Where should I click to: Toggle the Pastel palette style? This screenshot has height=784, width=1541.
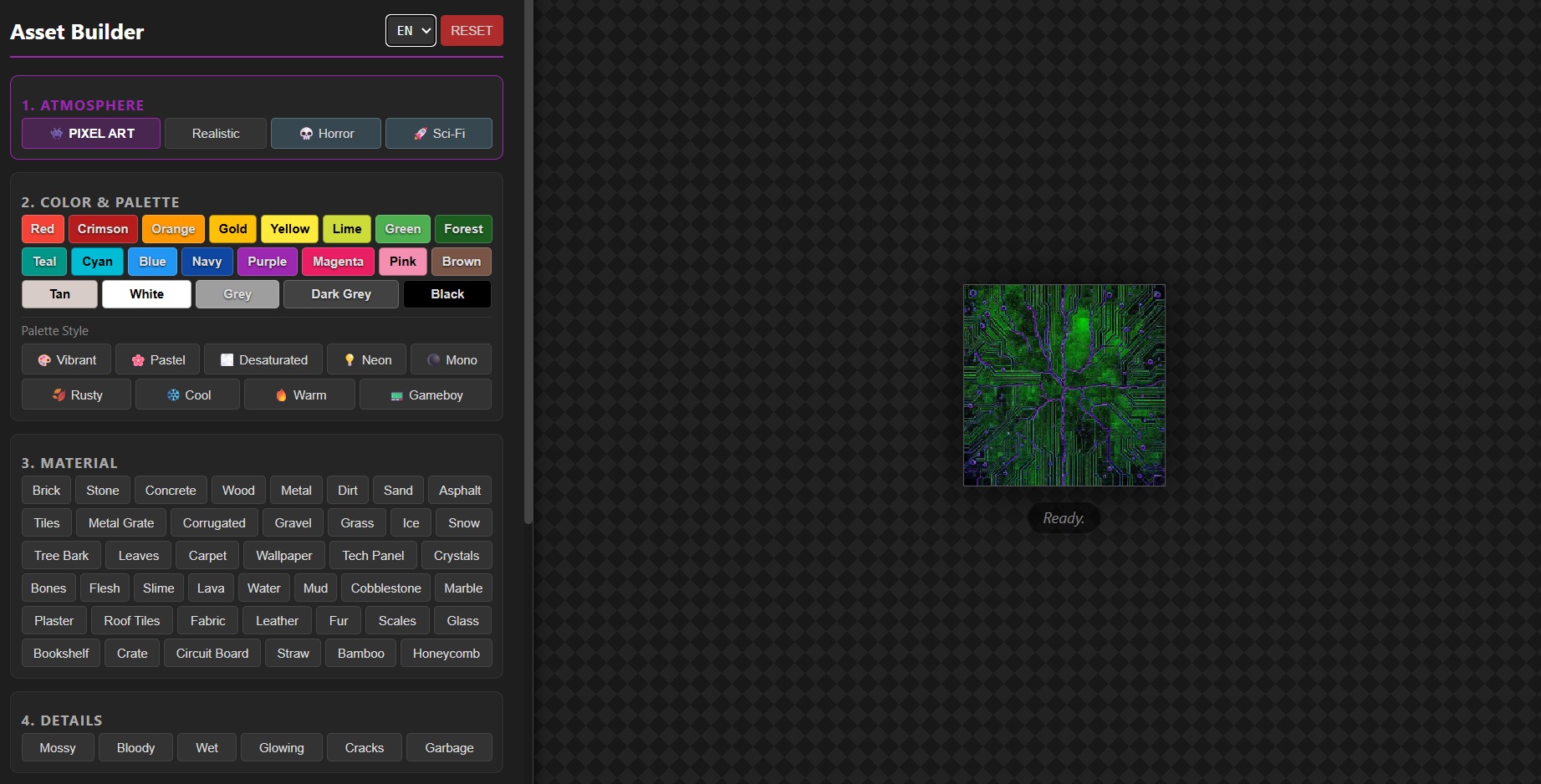tap(157, 360)
